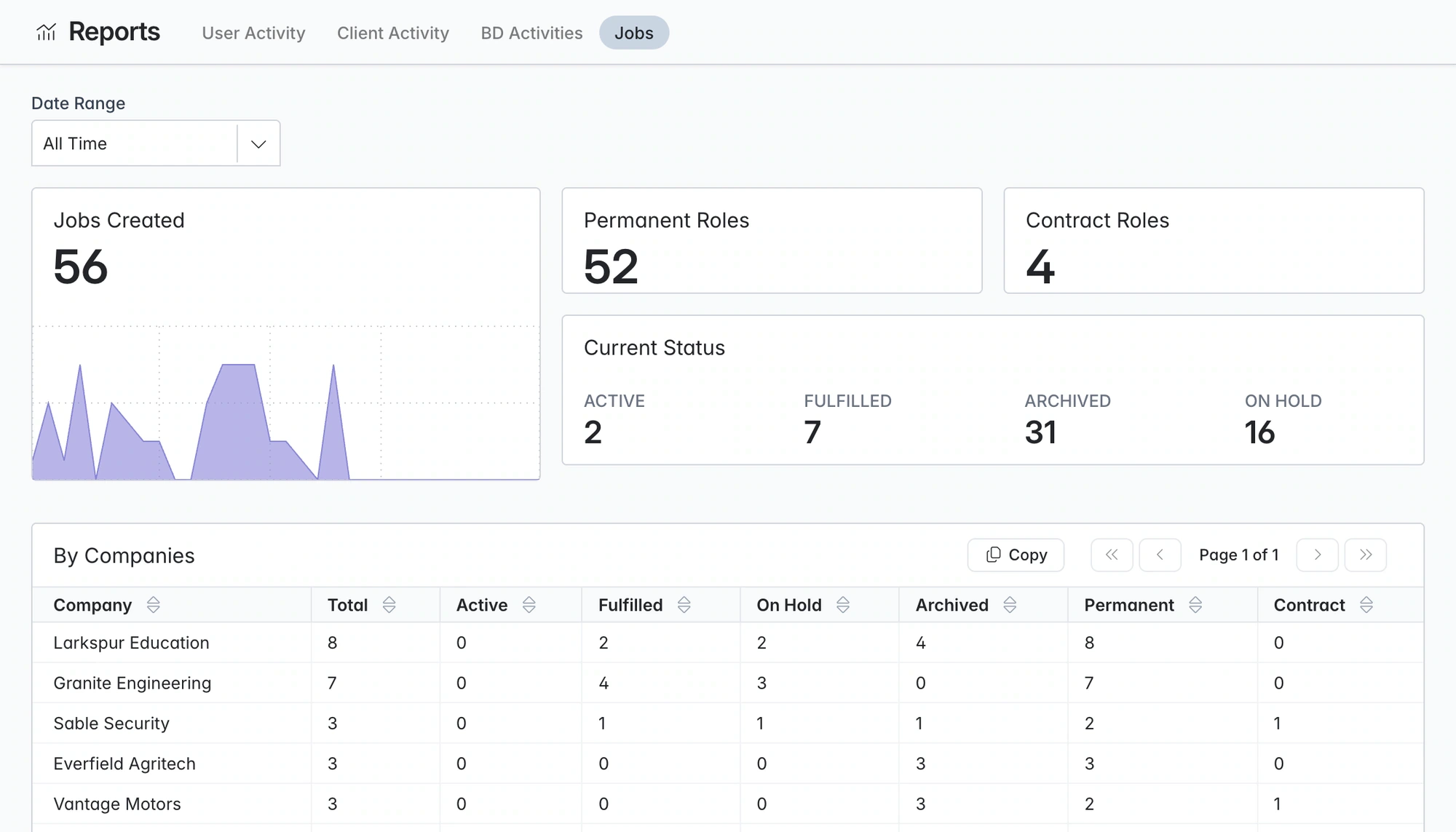Sort table by Total column icon
Viewport: 1456px width, 832px height.
[x=389, y=605]
